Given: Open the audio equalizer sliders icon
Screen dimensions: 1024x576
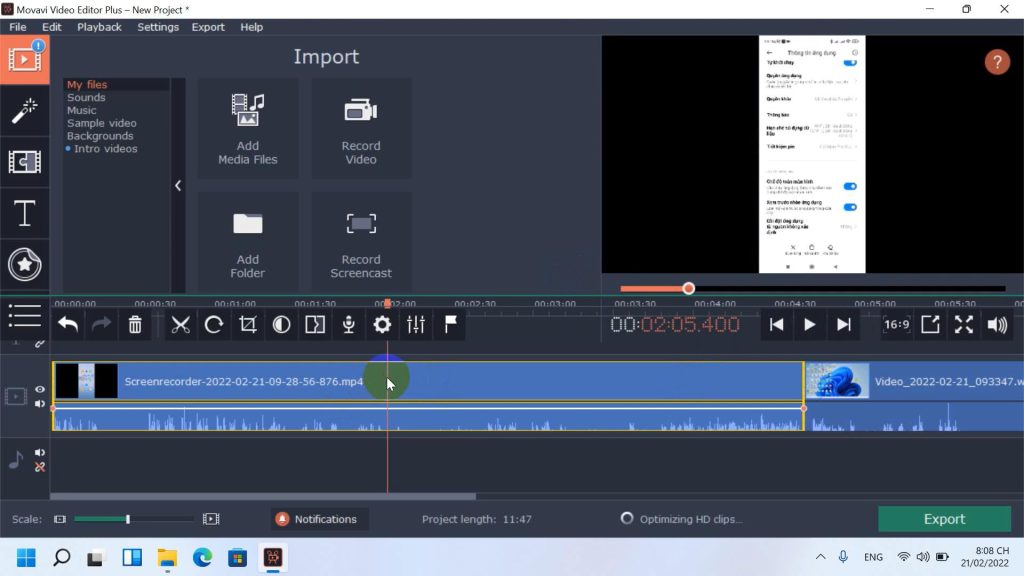Looking at the screenshot, I should [416, 325].
